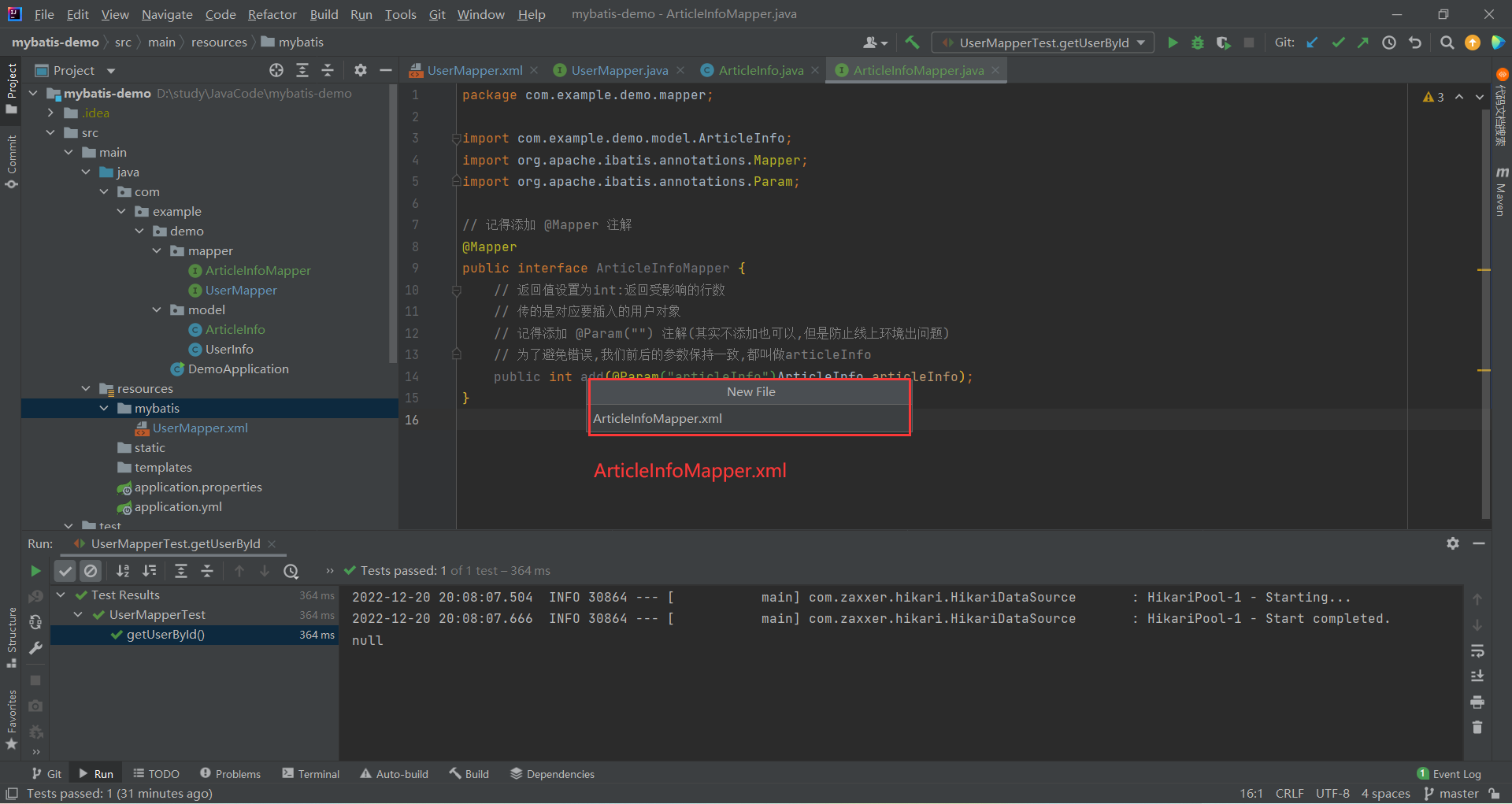Screen dimensions: 1512x804
Task: Close the ArticleInfoMapper.java tab
Action: pos(995,70)
